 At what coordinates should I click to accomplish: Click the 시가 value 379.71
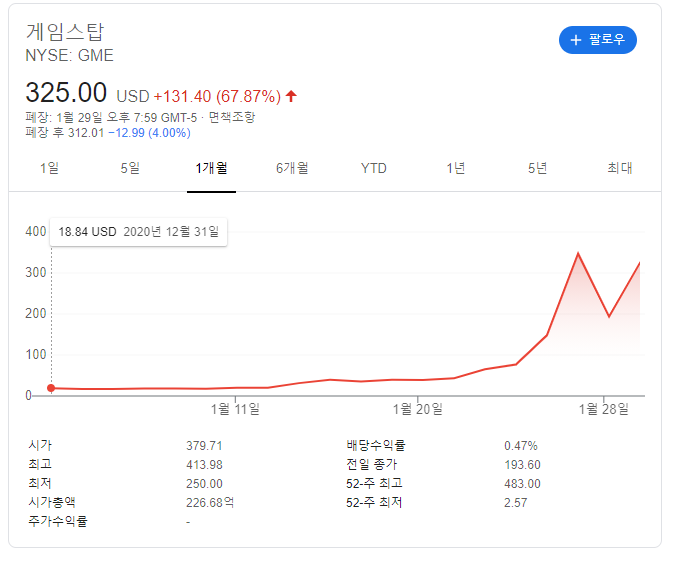tap(204, 446)
